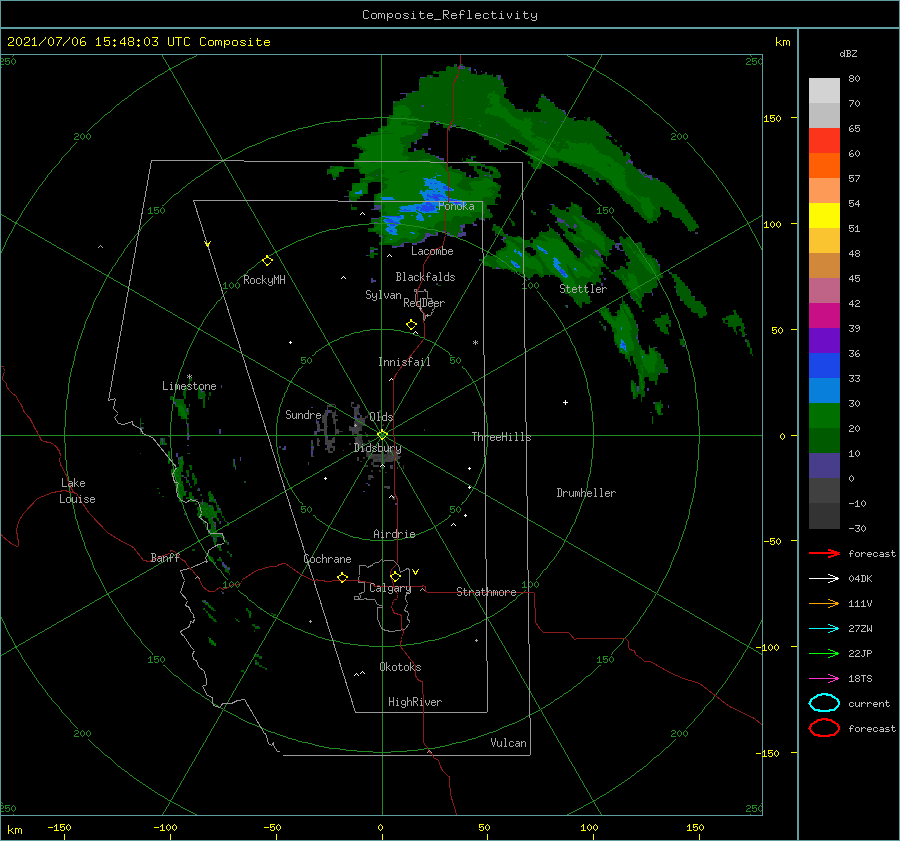The image size is (900, 841).
Task: Click the Sylvan label
Action: tap(383, 295)
